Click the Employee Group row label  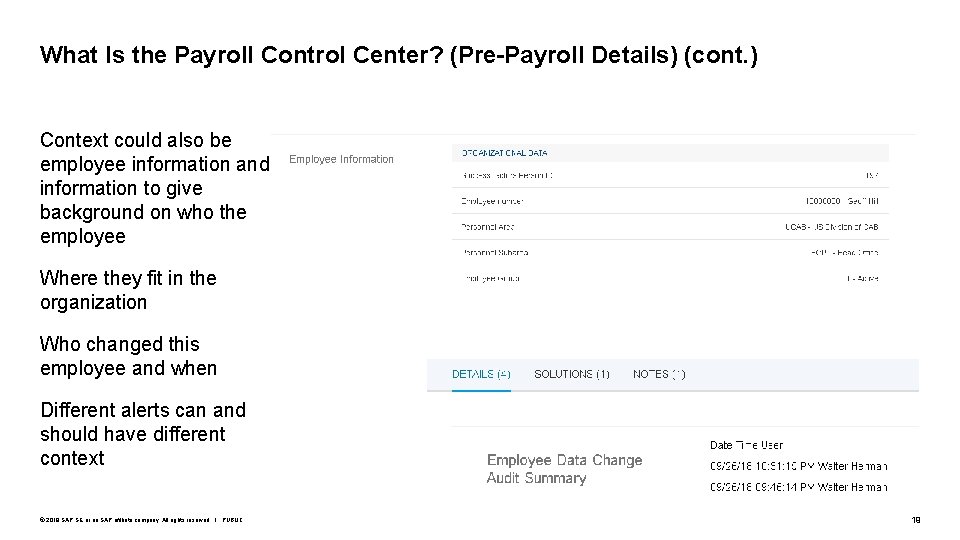pyautogui.click(x=490, y=278)
